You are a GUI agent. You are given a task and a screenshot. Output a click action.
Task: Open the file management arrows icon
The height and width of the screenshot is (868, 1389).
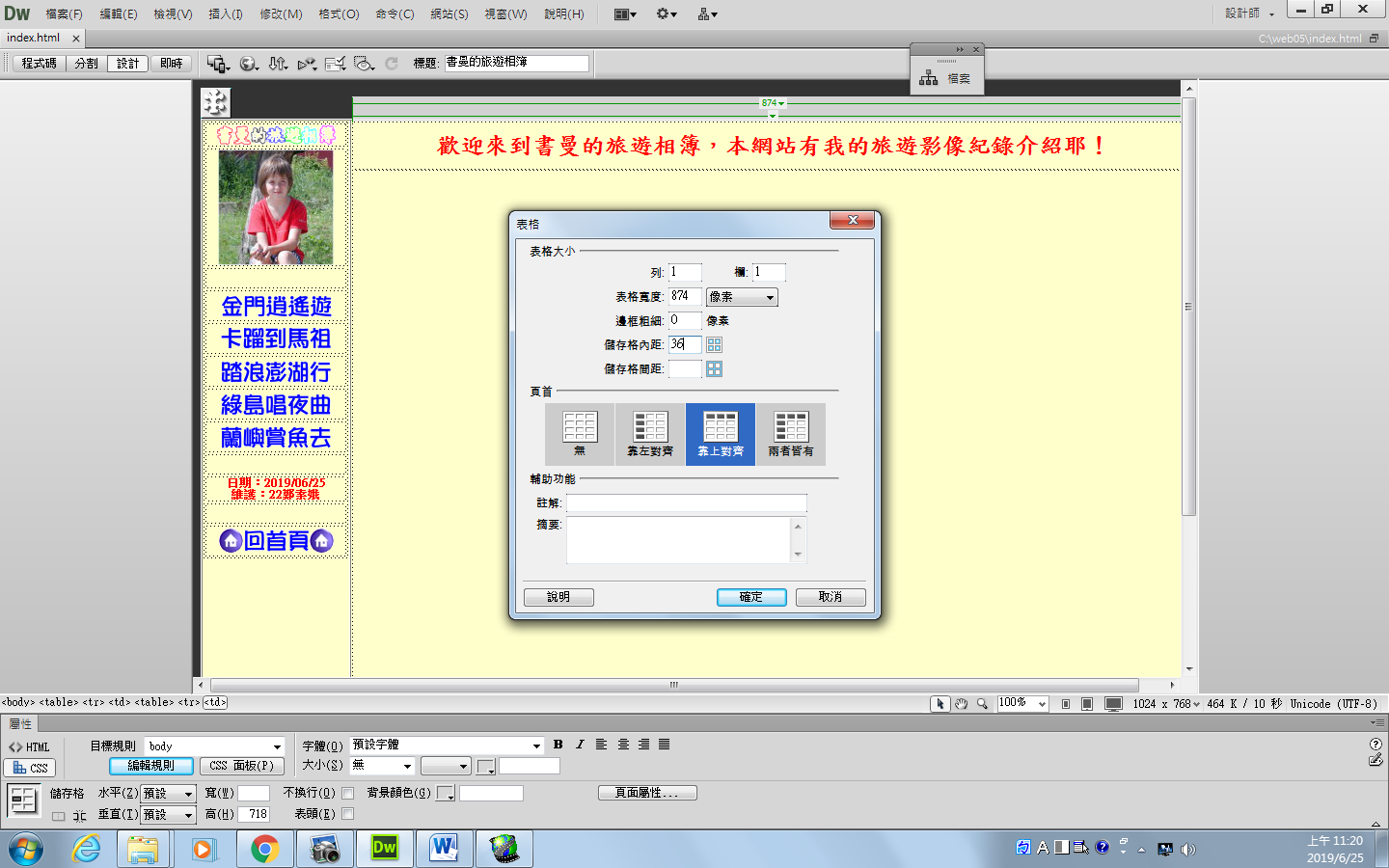pos(278,64)
